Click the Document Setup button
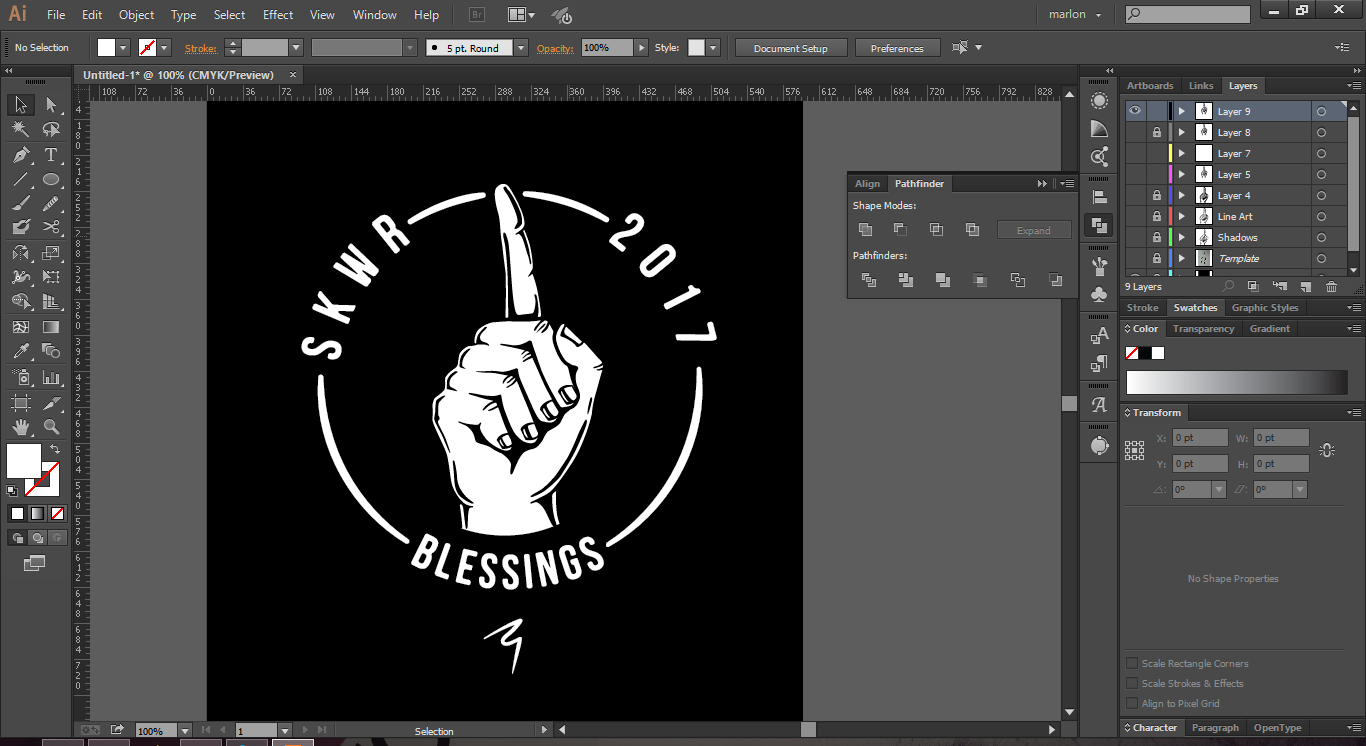 (791, 48)
